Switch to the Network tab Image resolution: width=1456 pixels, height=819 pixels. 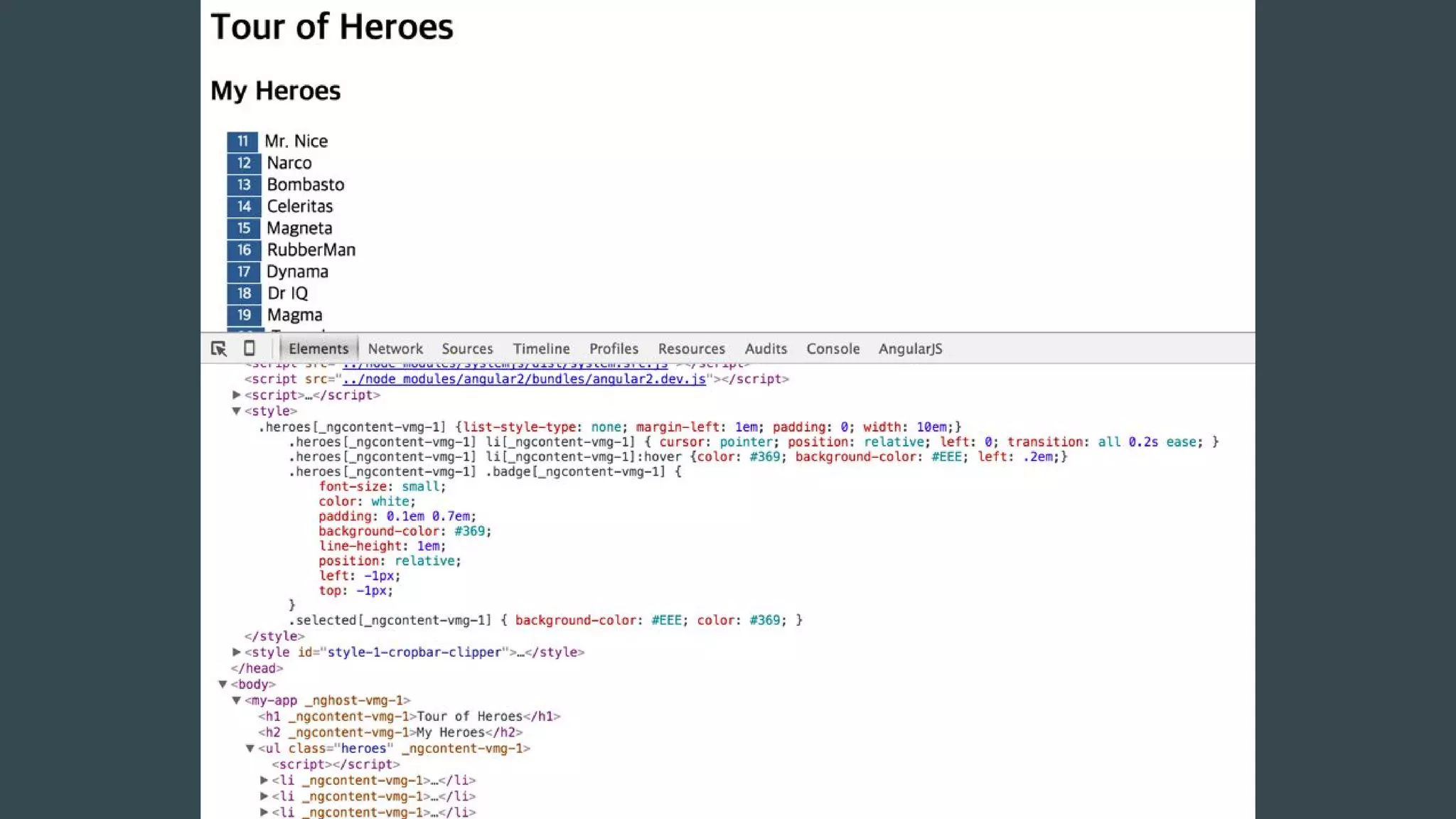tap(395, 349)
